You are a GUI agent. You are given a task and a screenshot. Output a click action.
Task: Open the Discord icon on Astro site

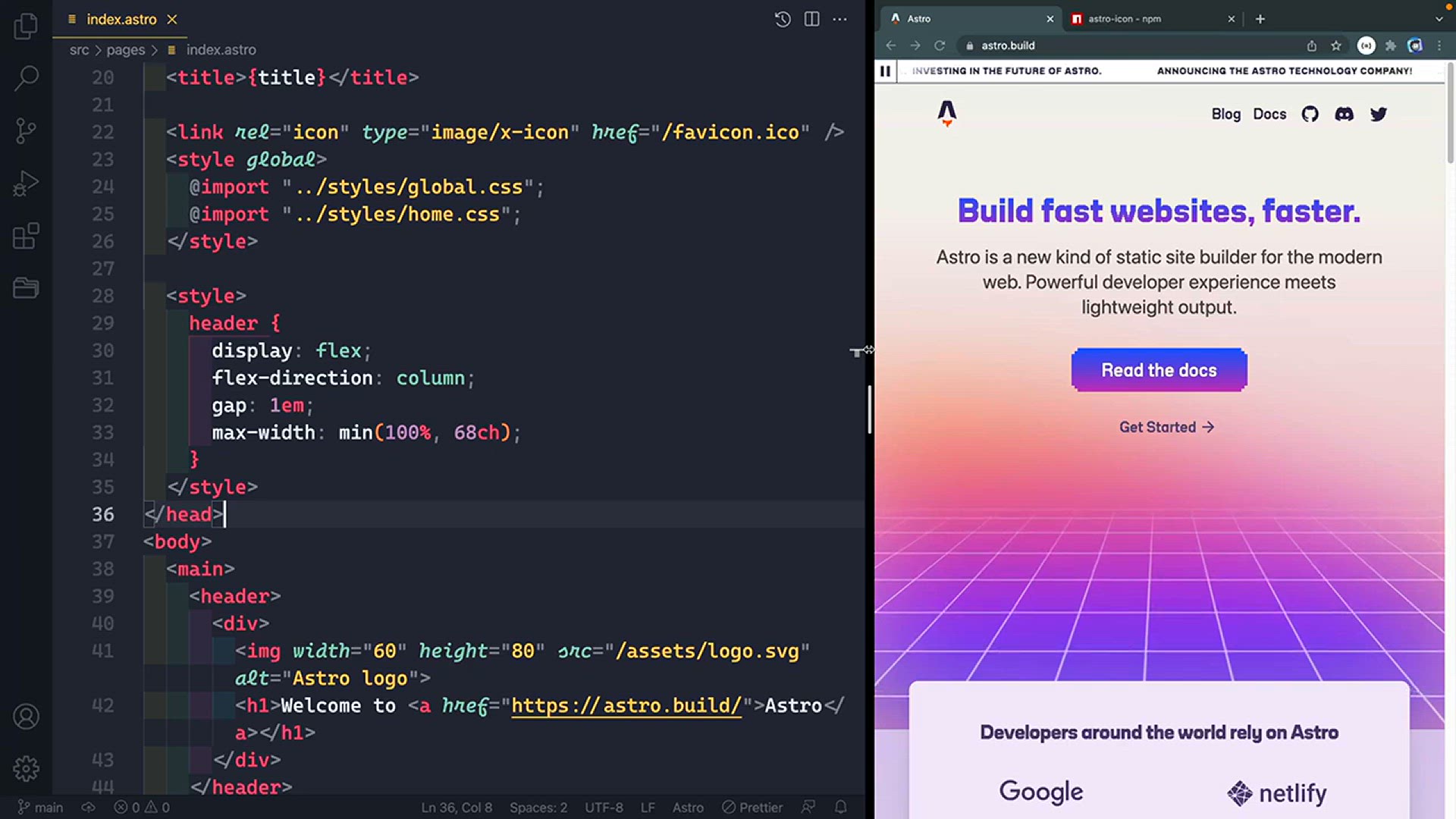pyautogui.click(x=1344, y=114)
